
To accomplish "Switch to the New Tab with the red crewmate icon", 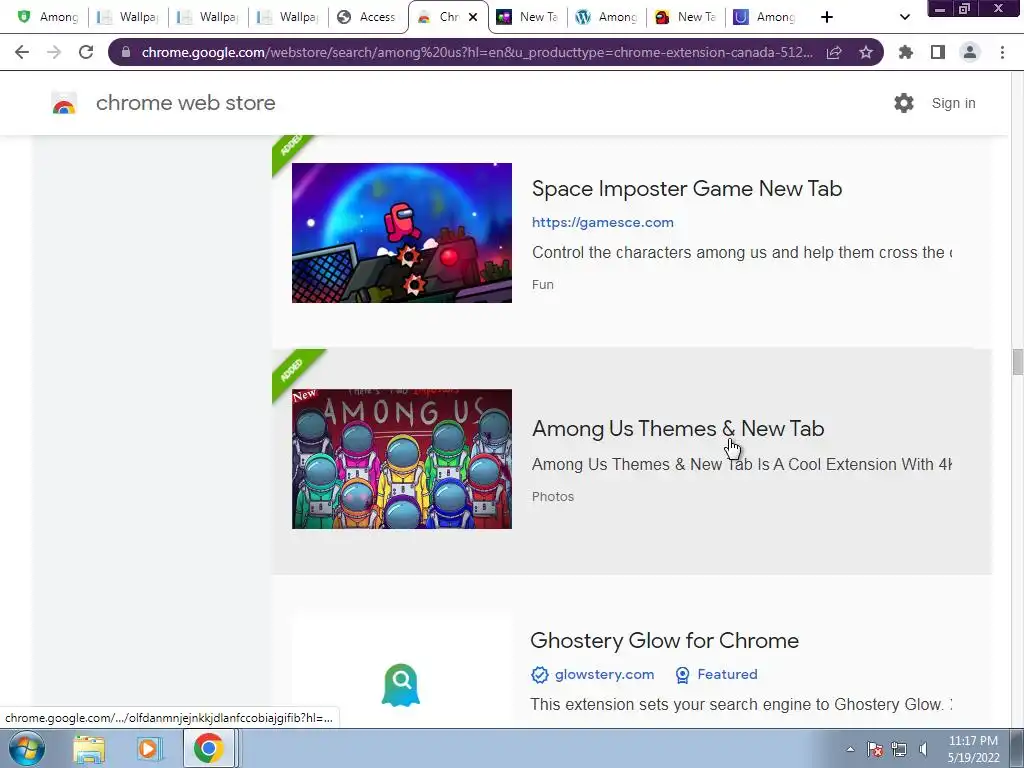I will (686, 17).
